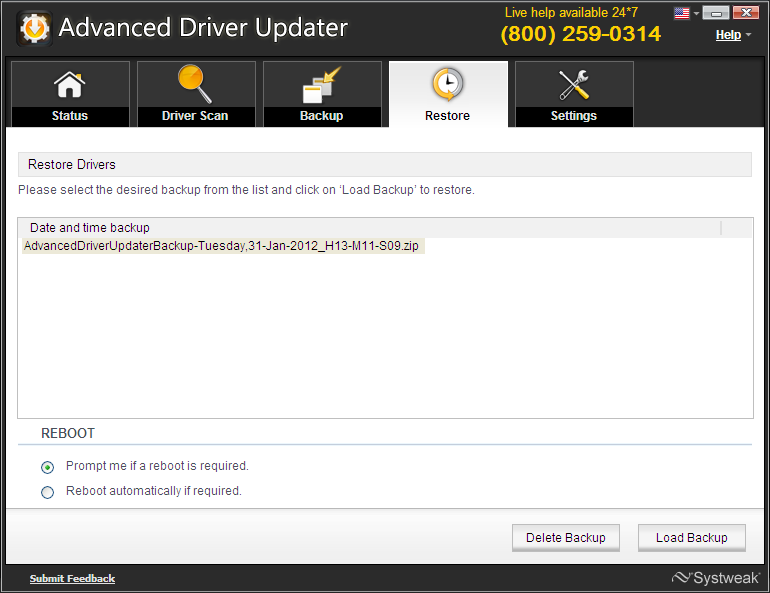Image resolution: width=770 pixels, height=593 pixels.
Task: Open the Help link
Action: pyautogui.click(x=728, y=35)
